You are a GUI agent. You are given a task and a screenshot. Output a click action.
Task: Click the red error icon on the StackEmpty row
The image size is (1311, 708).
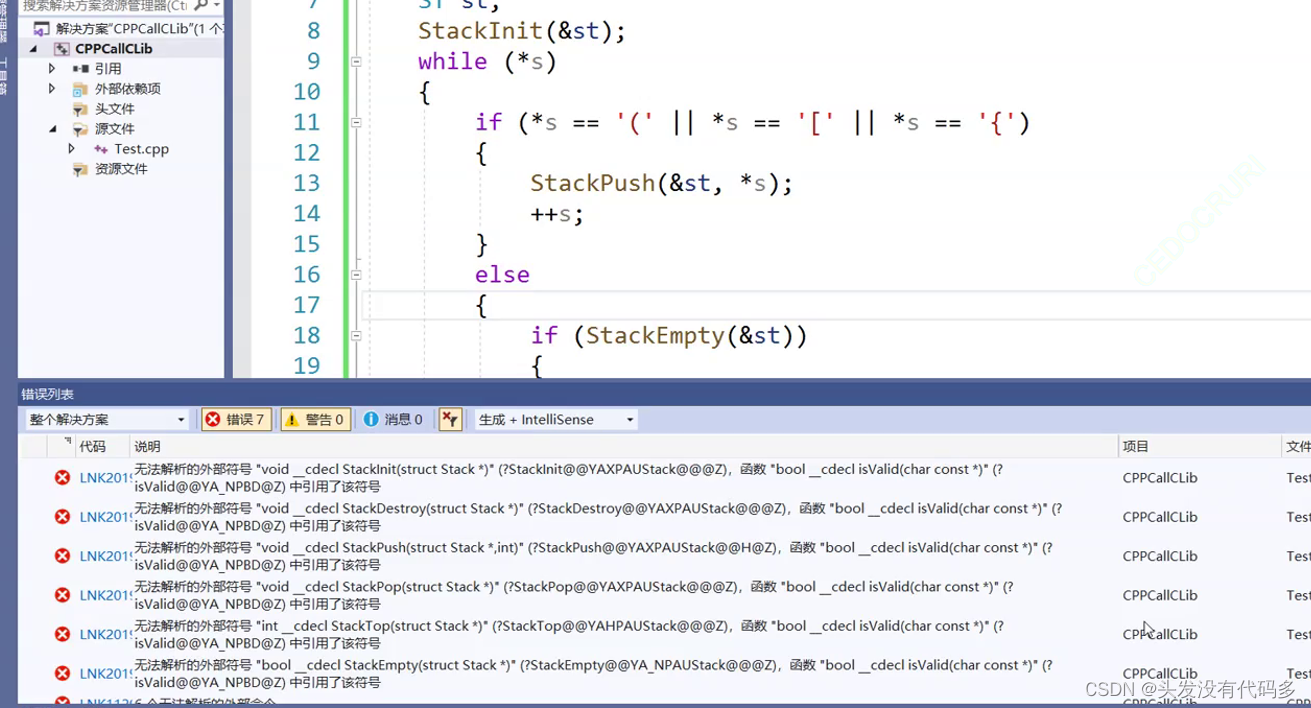pos(62,673)
